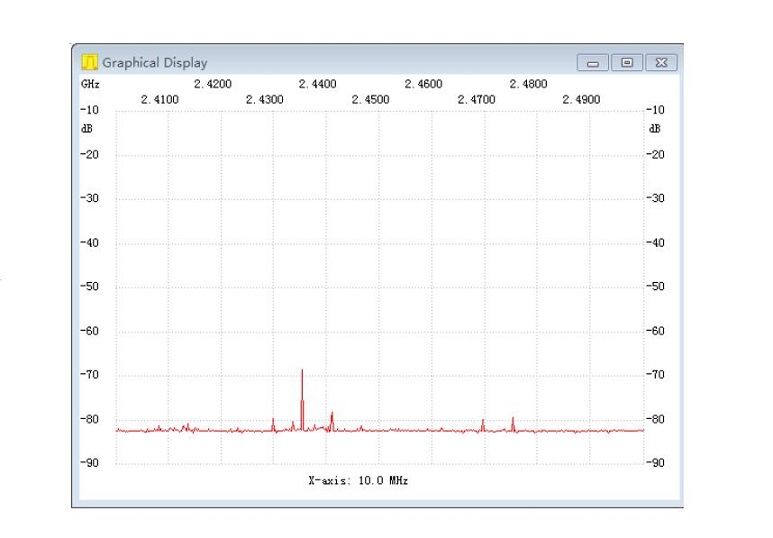Click the 2.4600 frequency label
Viewport: 773px width, 538px height.
click(423, 84)
